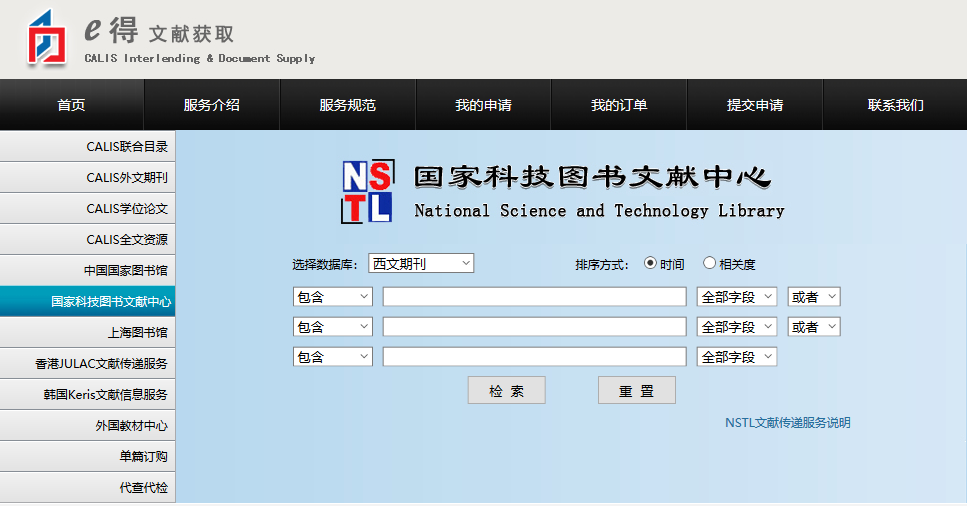Select 中国国家图书馆 in sidebar
Viewport: 967px width, 506px height.
[x=88, y=270]
